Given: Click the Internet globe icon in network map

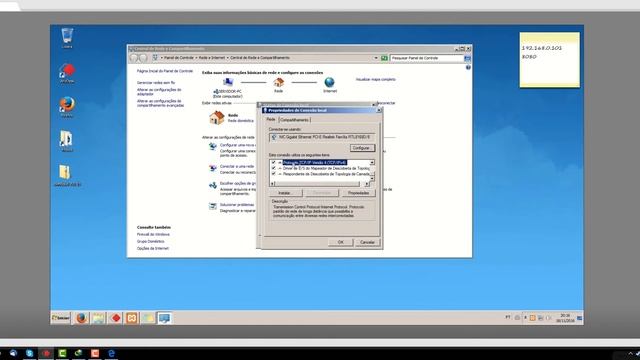Looking at the screenshot, I should [329, 82].
